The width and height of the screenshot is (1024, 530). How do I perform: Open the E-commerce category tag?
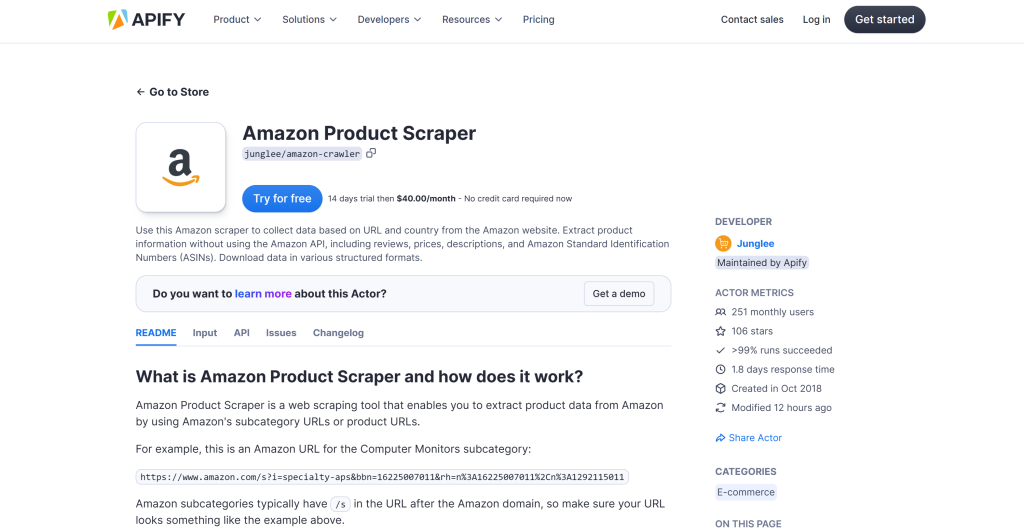[x=746, y=492]
